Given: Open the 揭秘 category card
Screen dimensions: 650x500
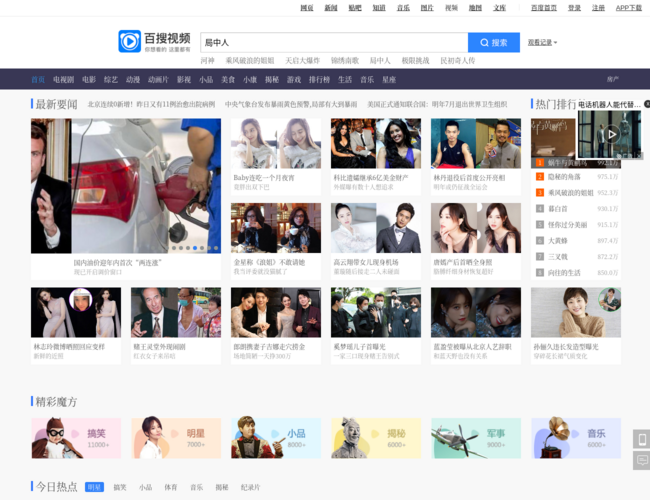Looking at the screenshot, I should click(x=376, y=438).
